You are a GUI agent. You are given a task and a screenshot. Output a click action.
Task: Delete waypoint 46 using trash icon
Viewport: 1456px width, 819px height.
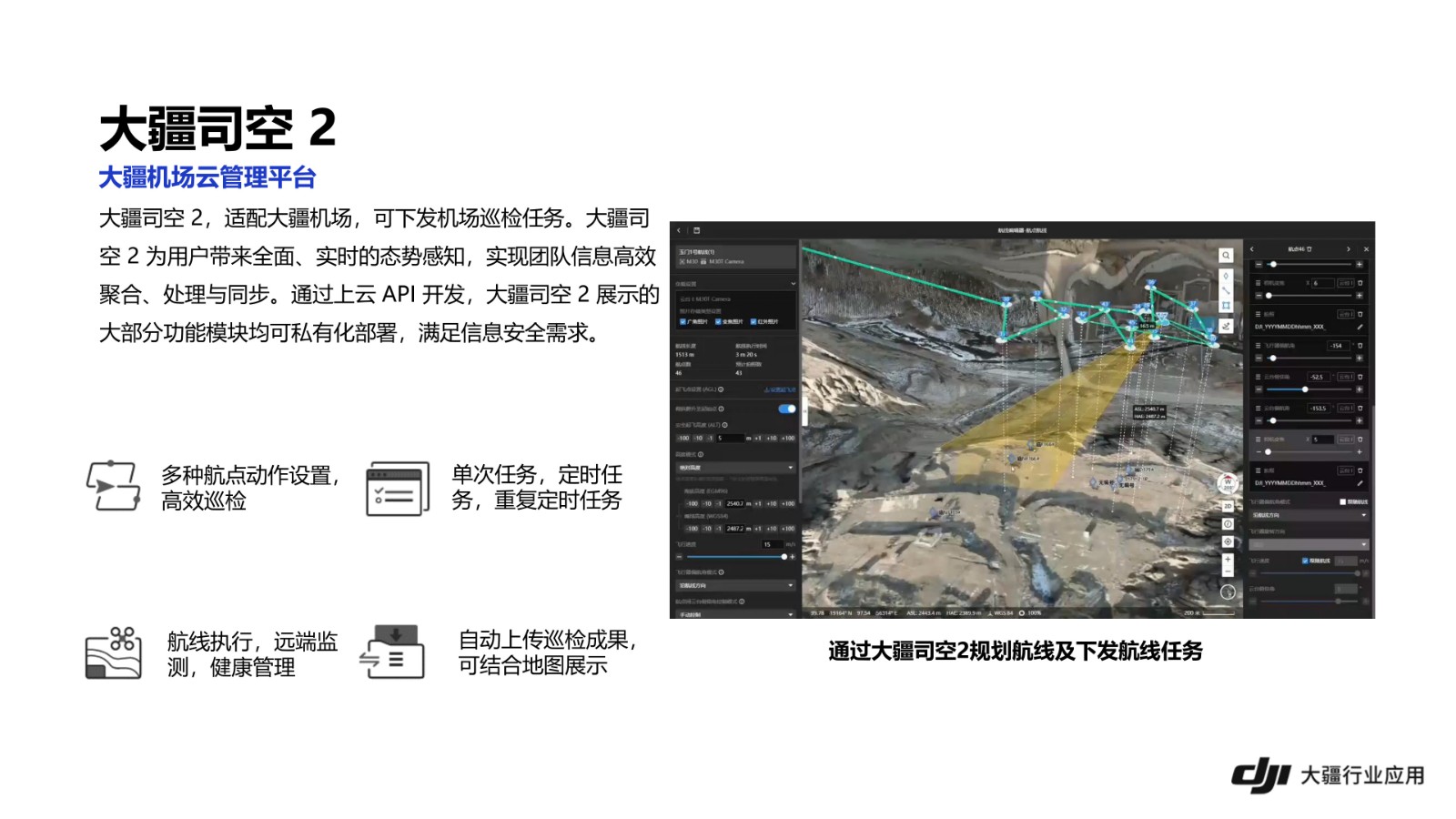(x=1309, y=248)
